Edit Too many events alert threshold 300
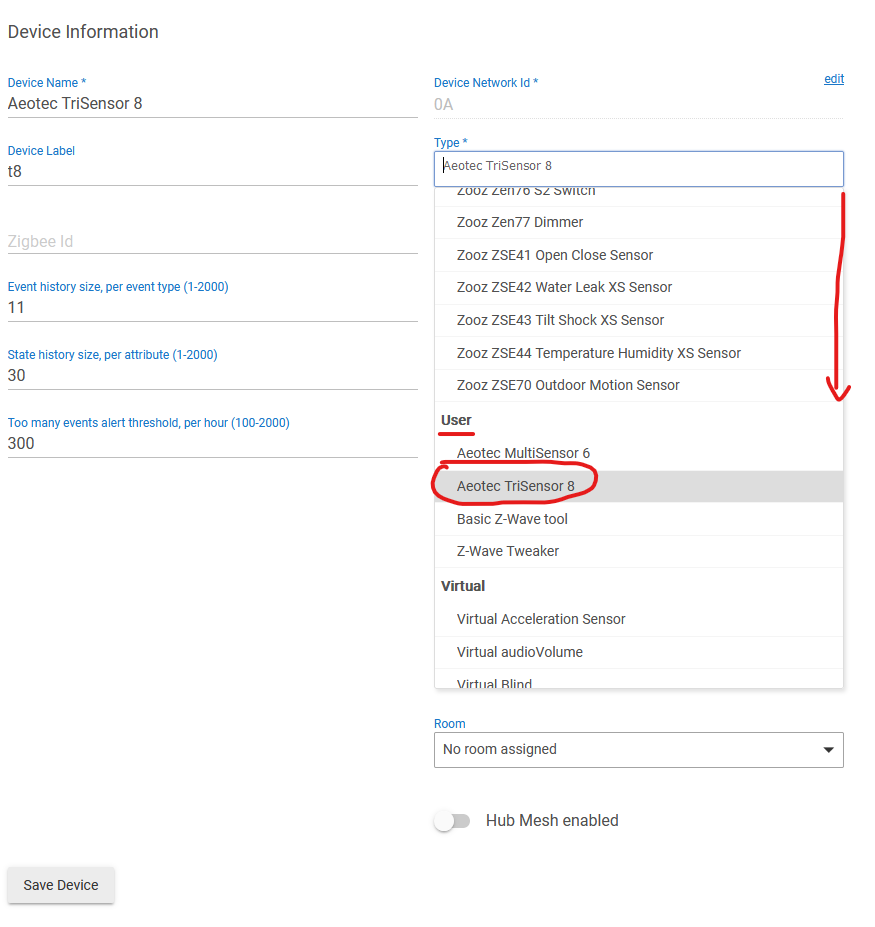This screenshot has width=875, height=927. pos(213,444)
